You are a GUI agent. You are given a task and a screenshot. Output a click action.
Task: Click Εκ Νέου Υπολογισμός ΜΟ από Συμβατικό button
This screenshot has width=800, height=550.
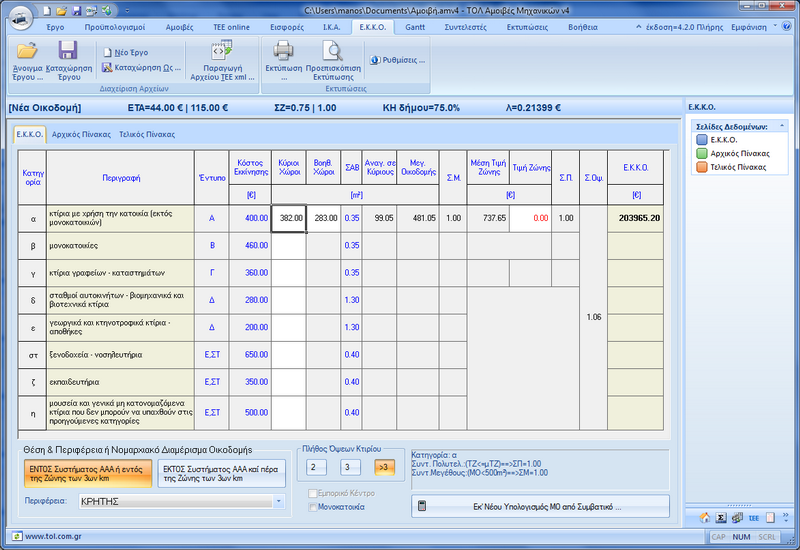pos(540,507)
